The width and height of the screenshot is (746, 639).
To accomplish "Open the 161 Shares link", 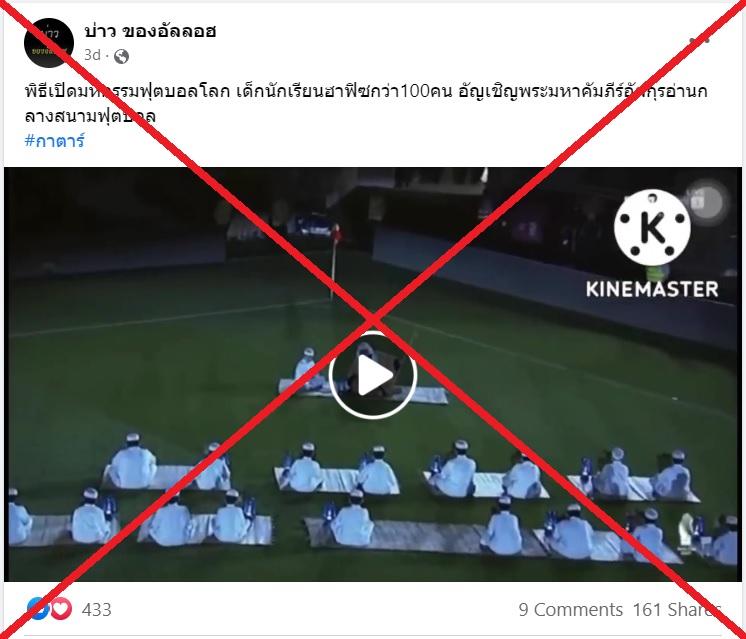I will [677, 610].
